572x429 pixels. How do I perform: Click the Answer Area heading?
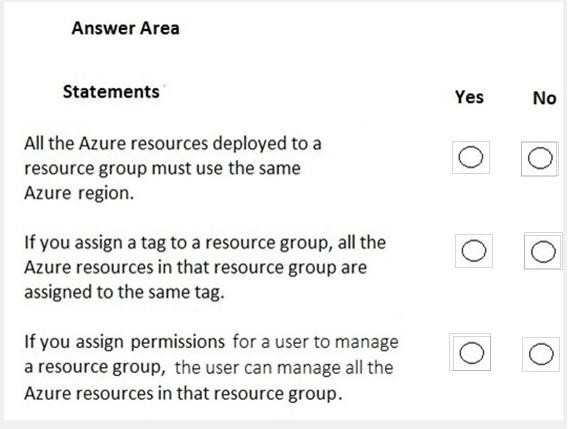[125, 28]
